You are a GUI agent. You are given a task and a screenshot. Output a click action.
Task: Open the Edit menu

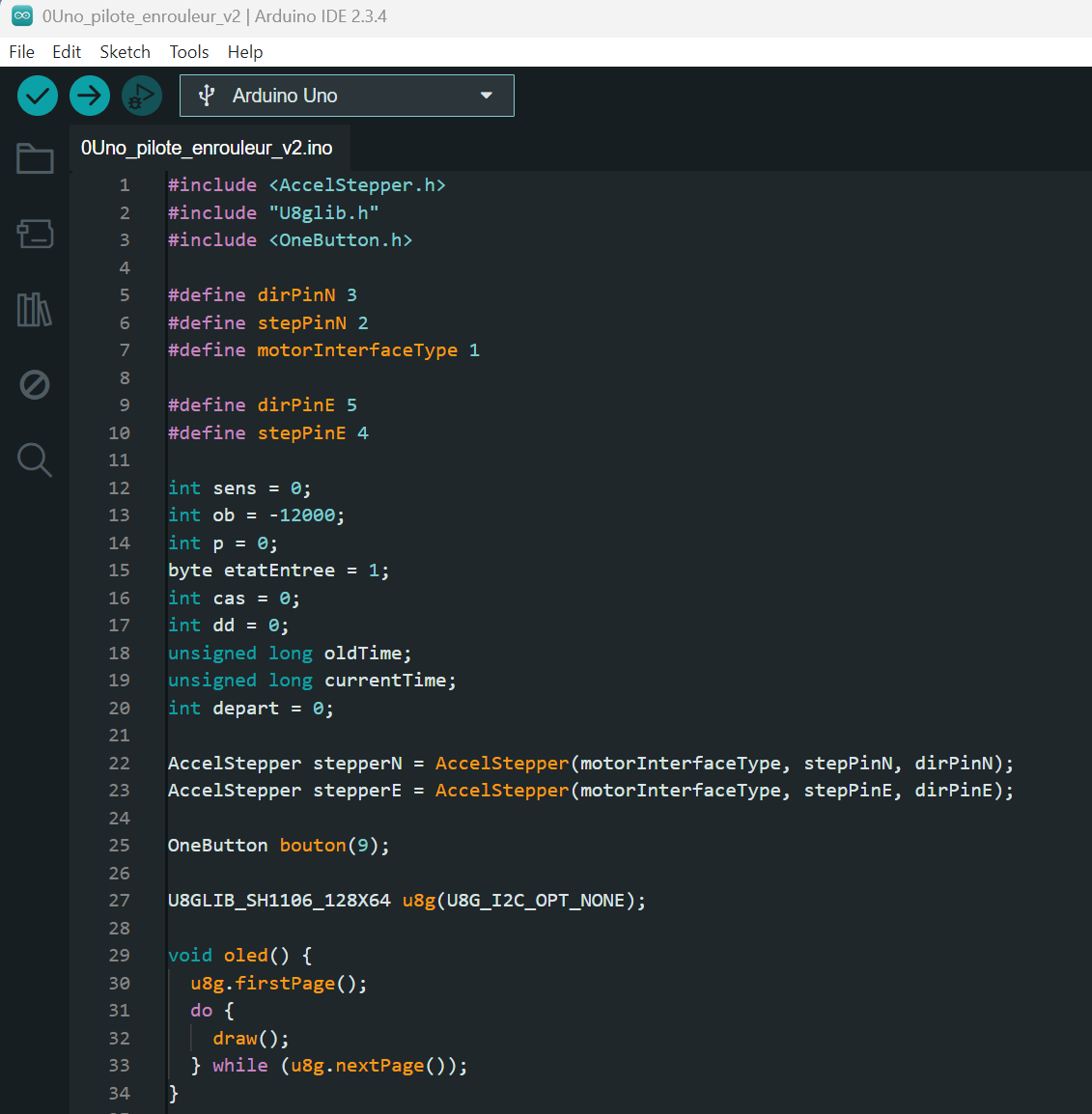click(x=67, y=52)
